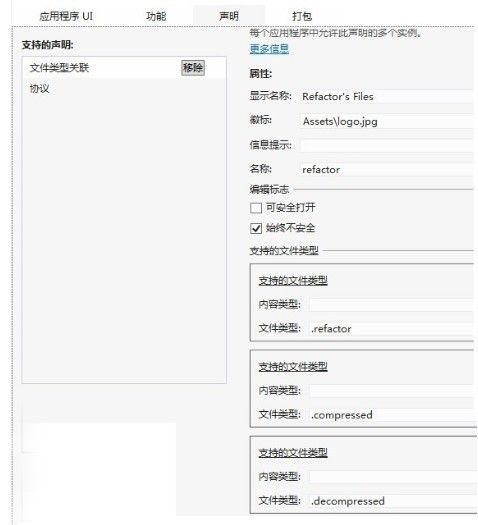The image size is (478, 525).
Task: Switch to the 应用程序 UI tab
Action: click(66, 16)
